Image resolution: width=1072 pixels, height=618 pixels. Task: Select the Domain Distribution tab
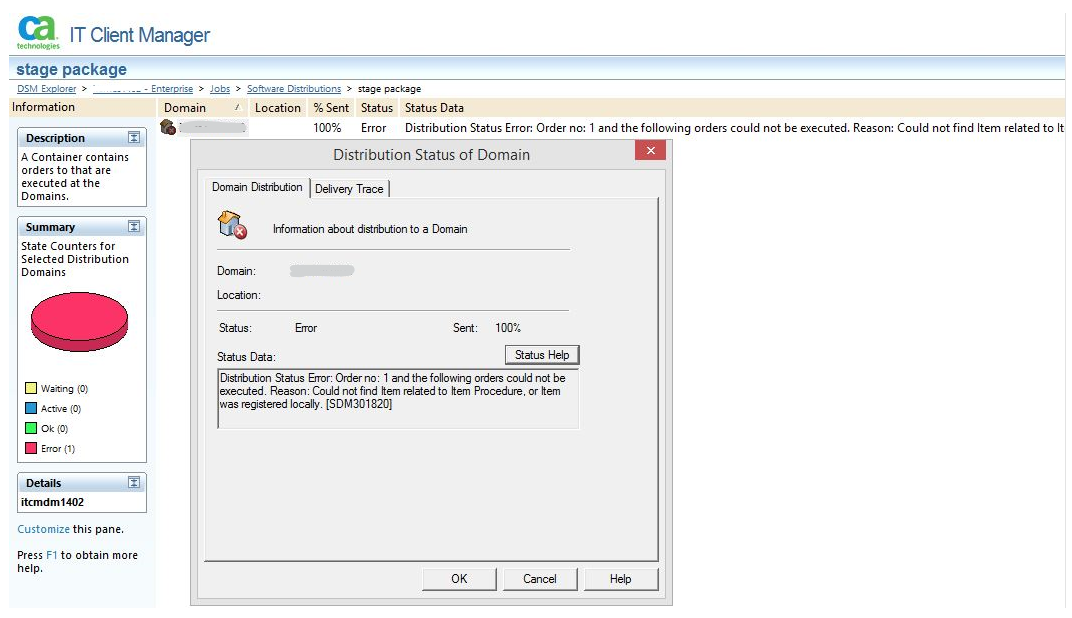257,187
